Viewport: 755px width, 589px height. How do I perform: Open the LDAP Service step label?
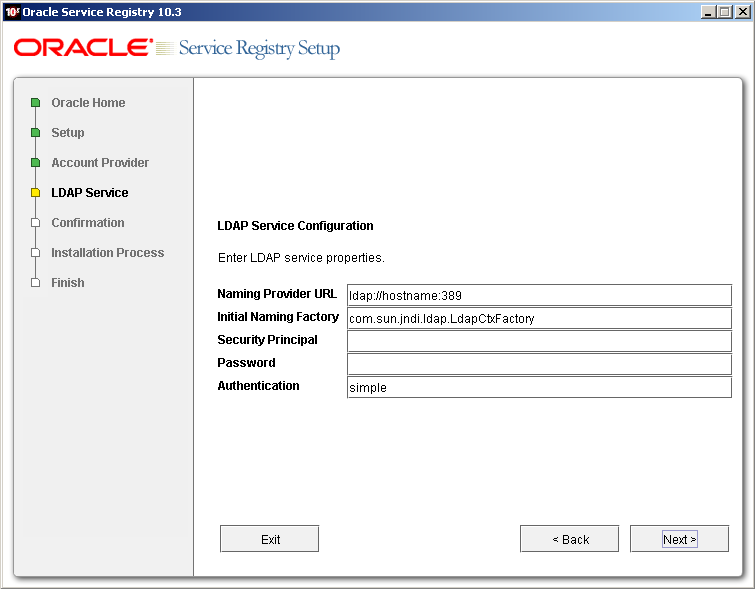(90, 193)
